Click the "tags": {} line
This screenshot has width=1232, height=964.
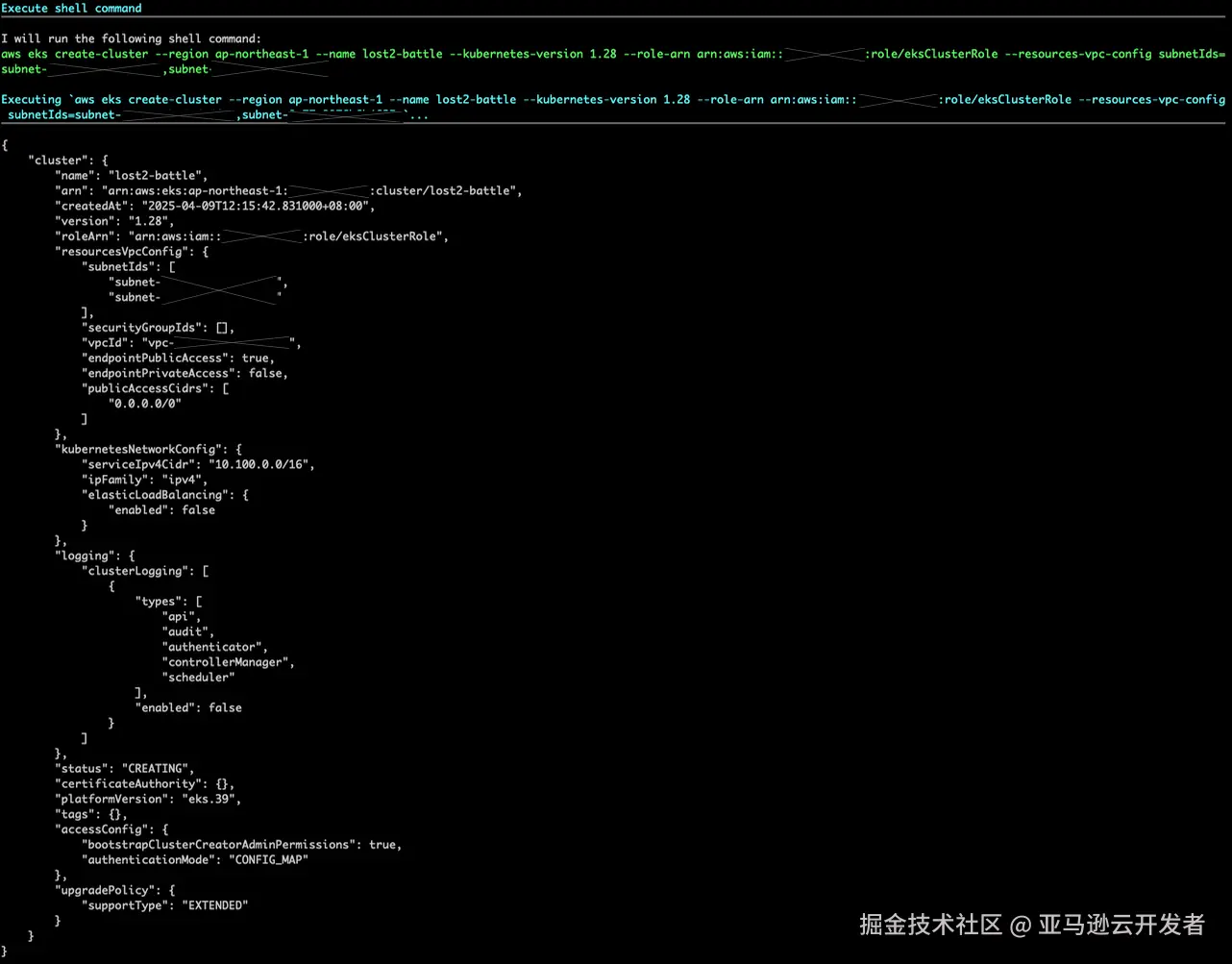point(91,814)
